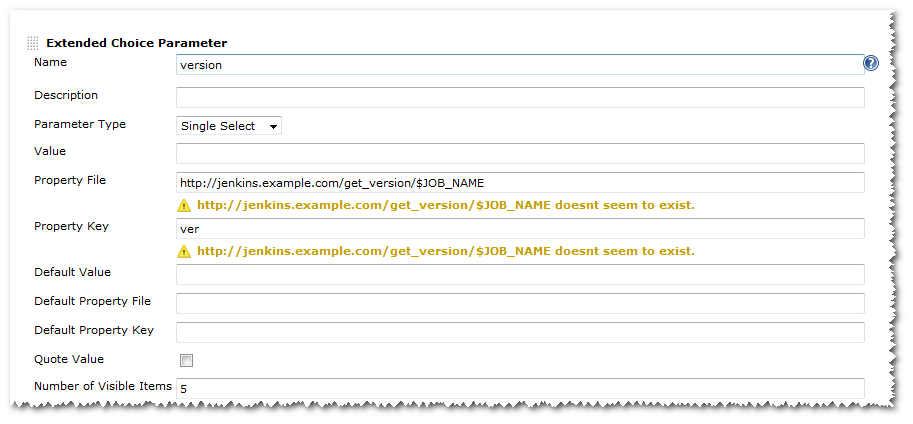Click the warning icon under Property File
Viewport: 913px width, 424px height.
[184, 206]
